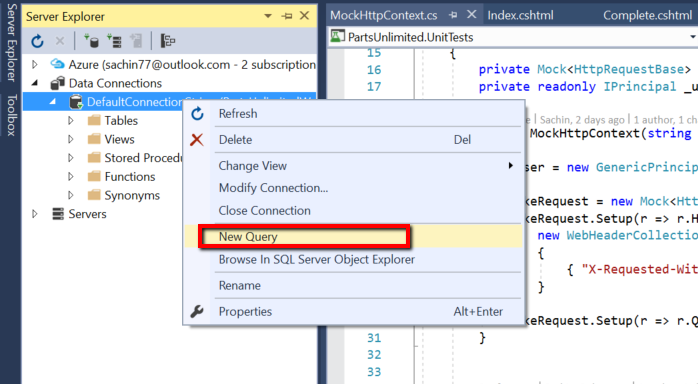This screenshot has width=698, height=384.
Task: Click the Connect to Database toolbar icon
Action: pos(91,41)
